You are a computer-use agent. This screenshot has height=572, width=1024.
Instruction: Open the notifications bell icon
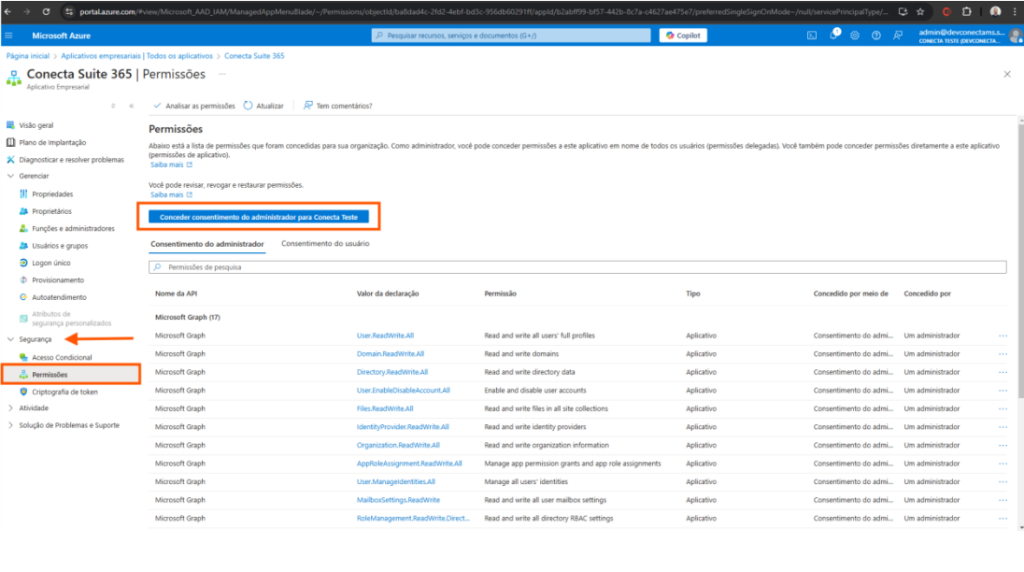click(834, 35)
